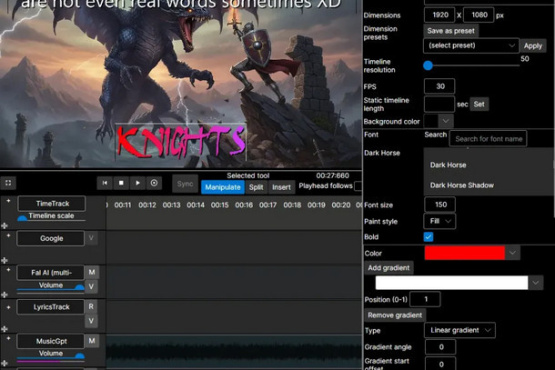Image resolution: width=555 pixels, height=370 pixels.
Task: Click the MusicGpt track name box
Action: click(x=51, y=341)
